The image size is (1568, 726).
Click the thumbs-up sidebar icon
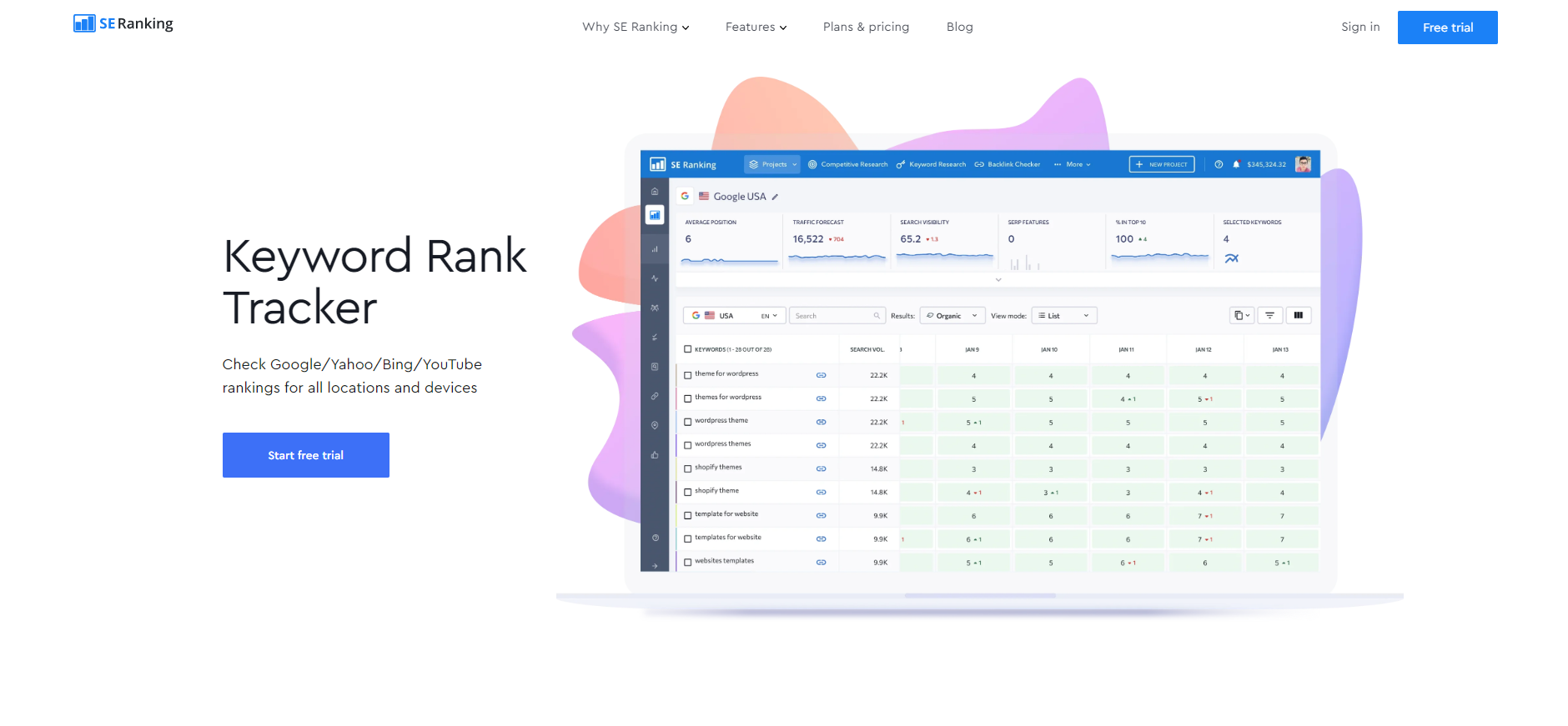655,455
